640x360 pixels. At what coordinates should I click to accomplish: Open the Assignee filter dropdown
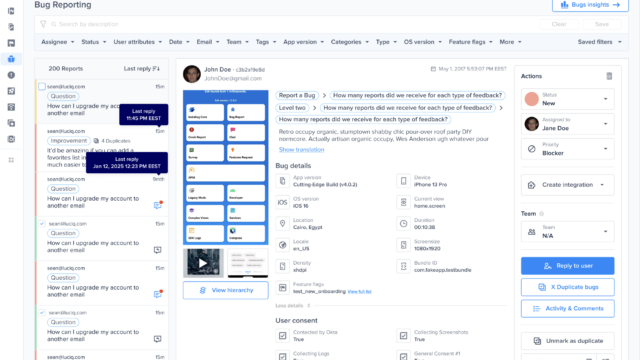pyautogui.click(x=58, y=42)
